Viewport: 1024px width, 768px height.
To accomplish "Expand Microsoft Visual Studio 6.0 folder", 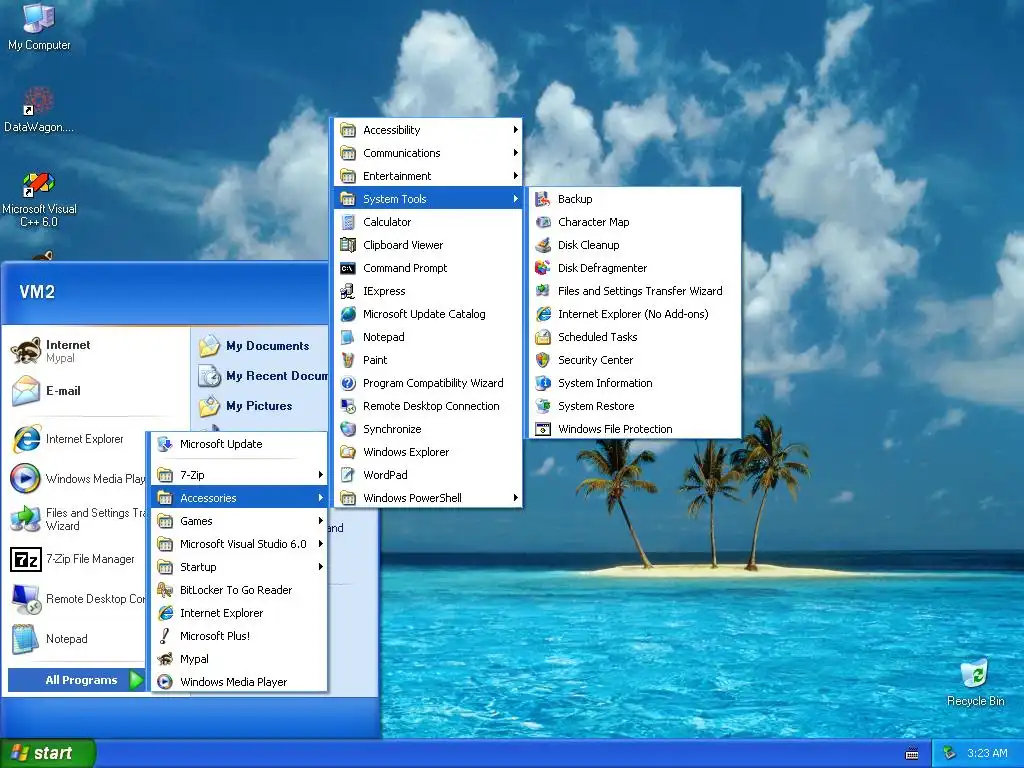I will pos(239,544).
